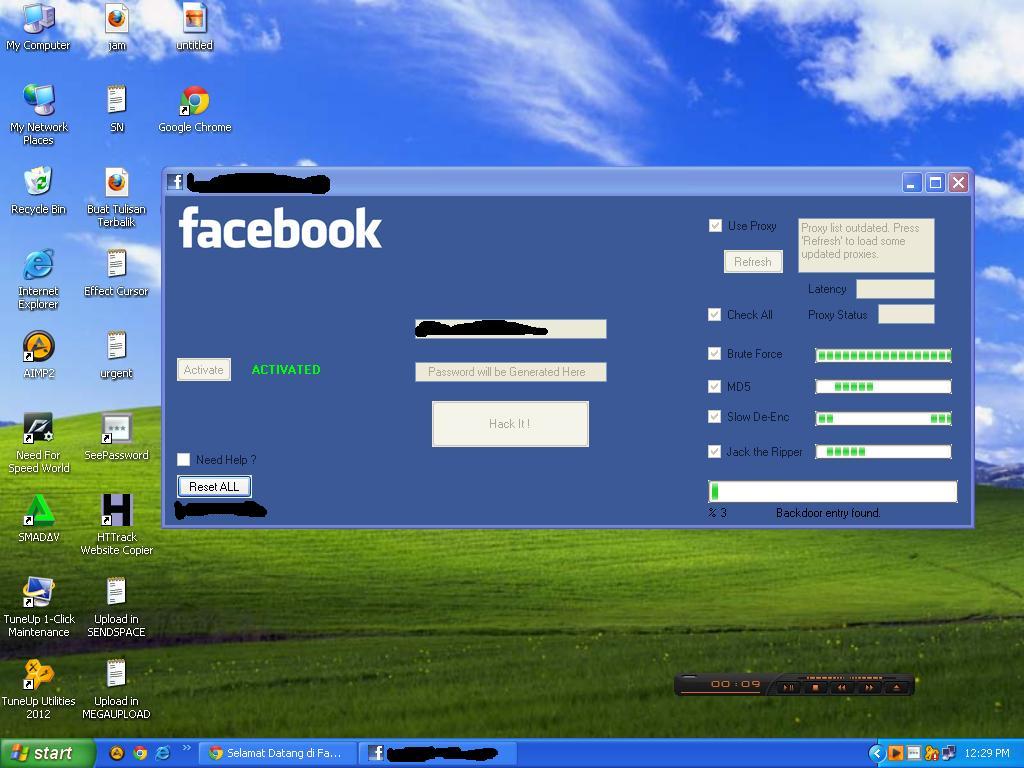Click rewind on the mini player
Screen dimensions: 1024x768
[x=842, y=687]
